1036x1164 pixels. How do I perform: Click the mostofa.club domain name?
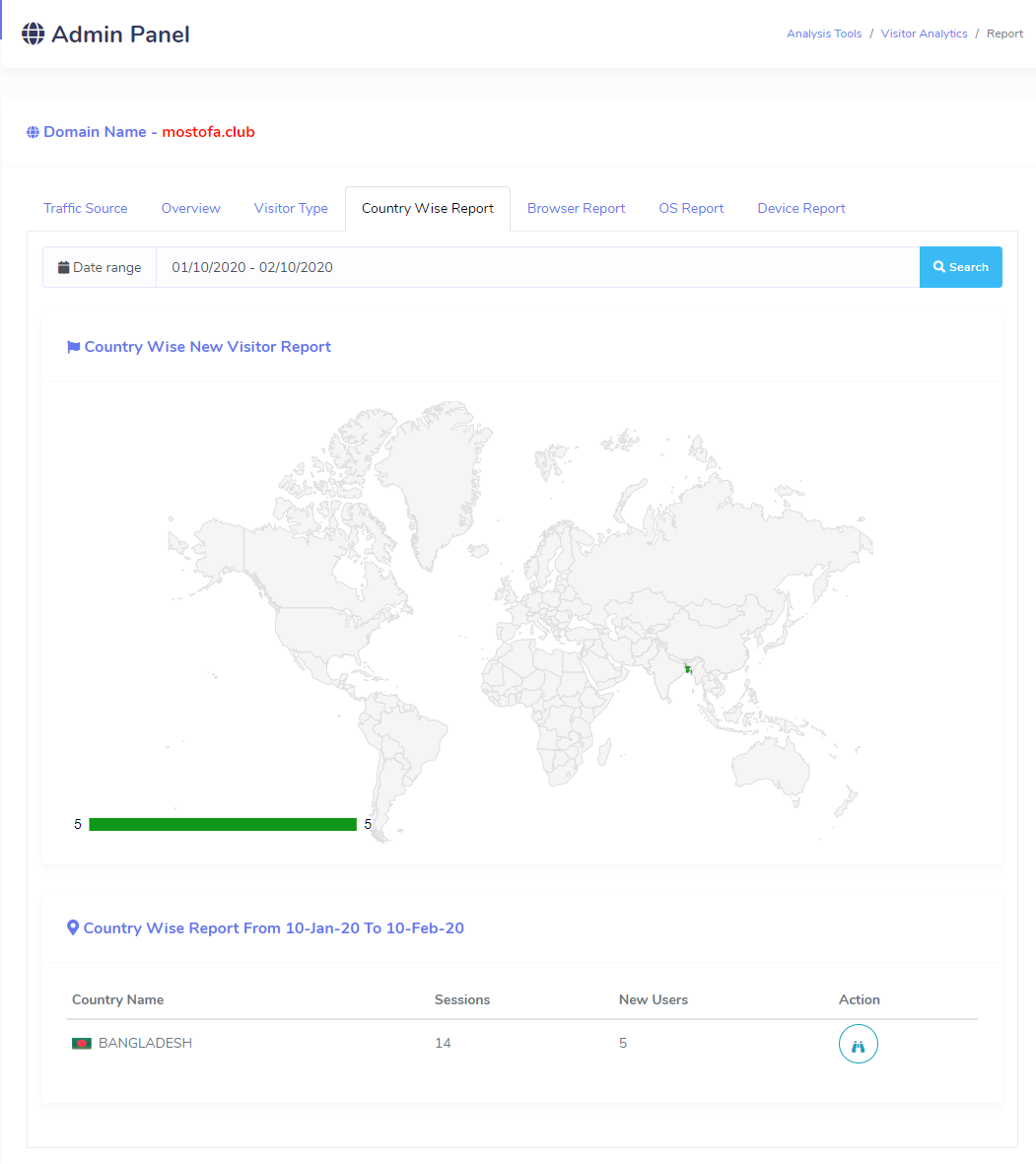pyautogui.click(x=209, y=132)
